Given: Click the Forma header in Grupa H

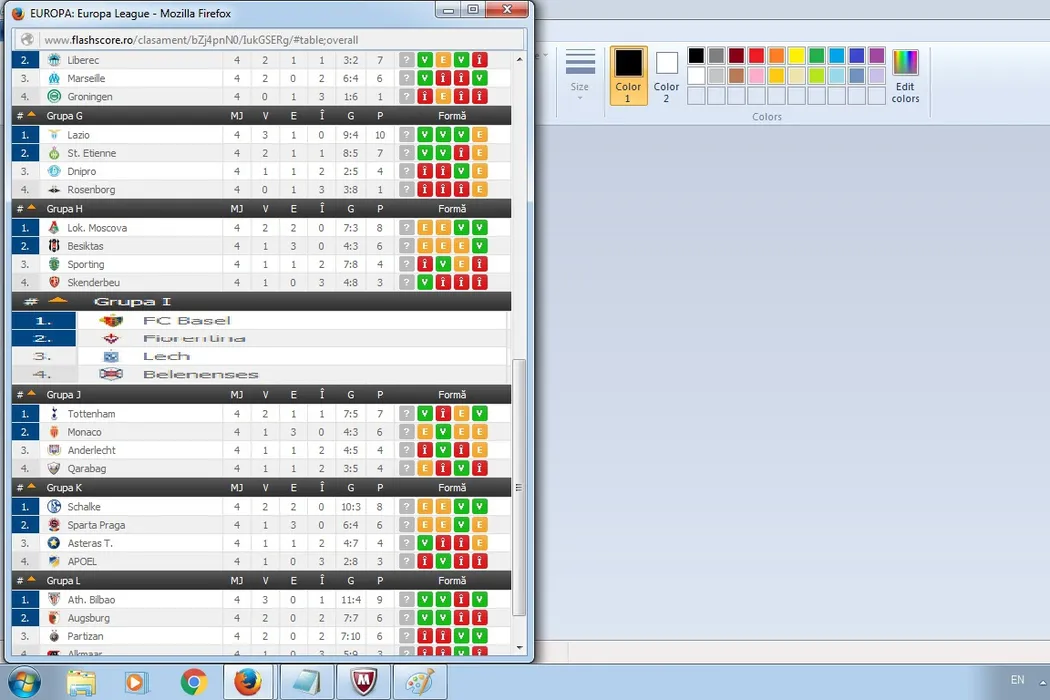Looking at the screenshot, I should (x=452, y=209).
